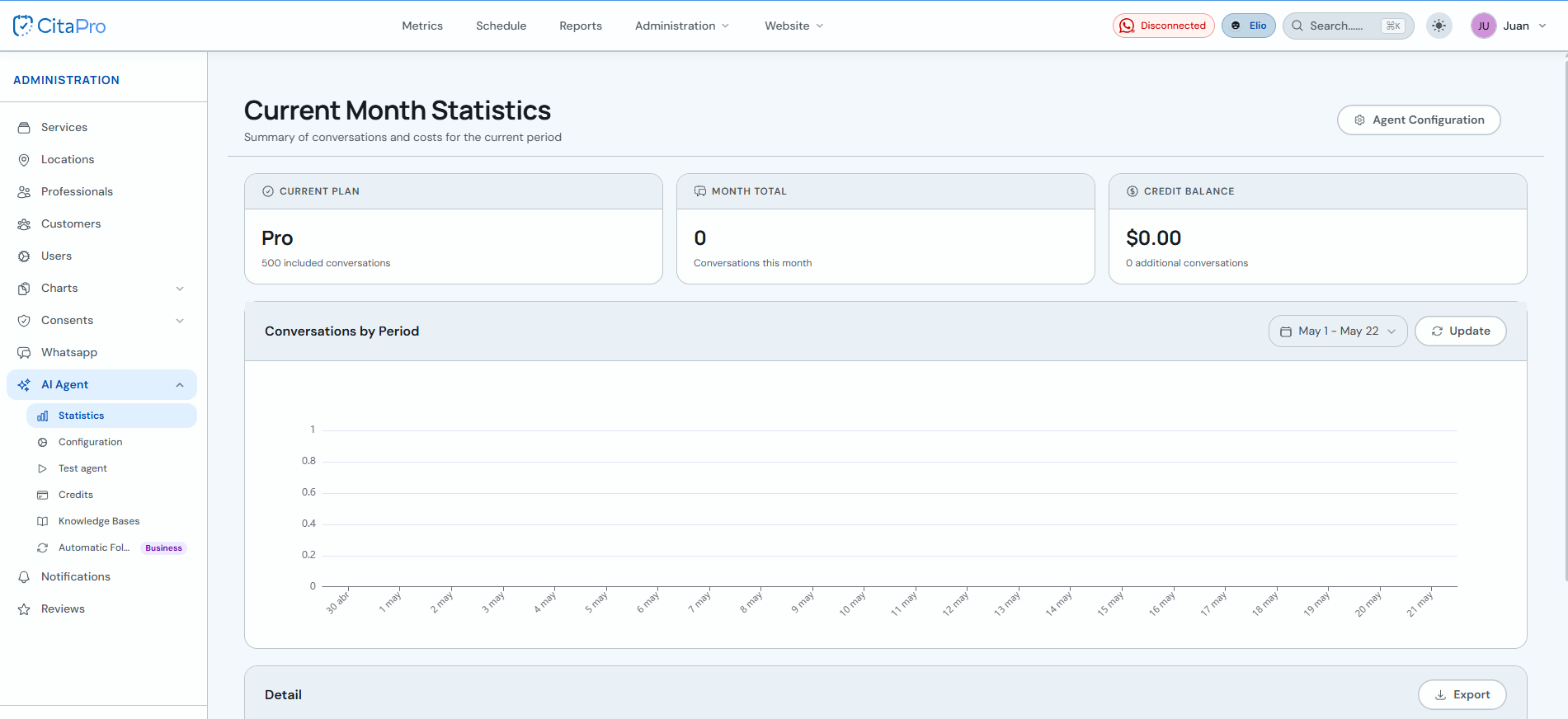This screenshot has width=1568, height=719.
Task: Click the Update button
Action: pyautogui.click(x=1461, y=331)
